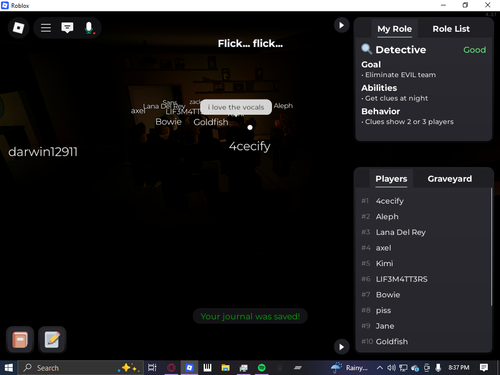500x375 pixels.
Task: Open the orange journal book icon
Action: [x=20, y=340]
